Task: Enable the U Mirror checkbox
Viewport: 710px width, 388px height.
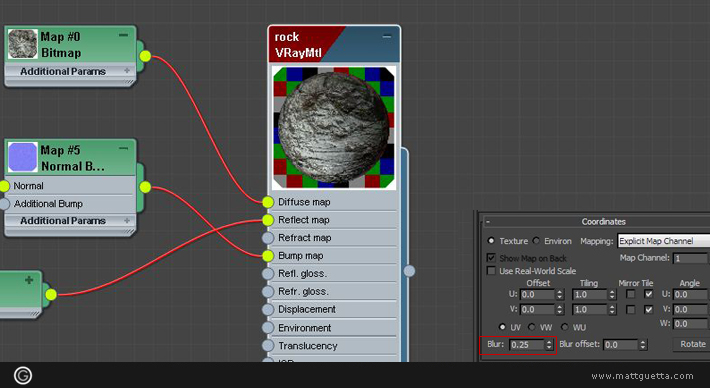Action: coord(630,294)
